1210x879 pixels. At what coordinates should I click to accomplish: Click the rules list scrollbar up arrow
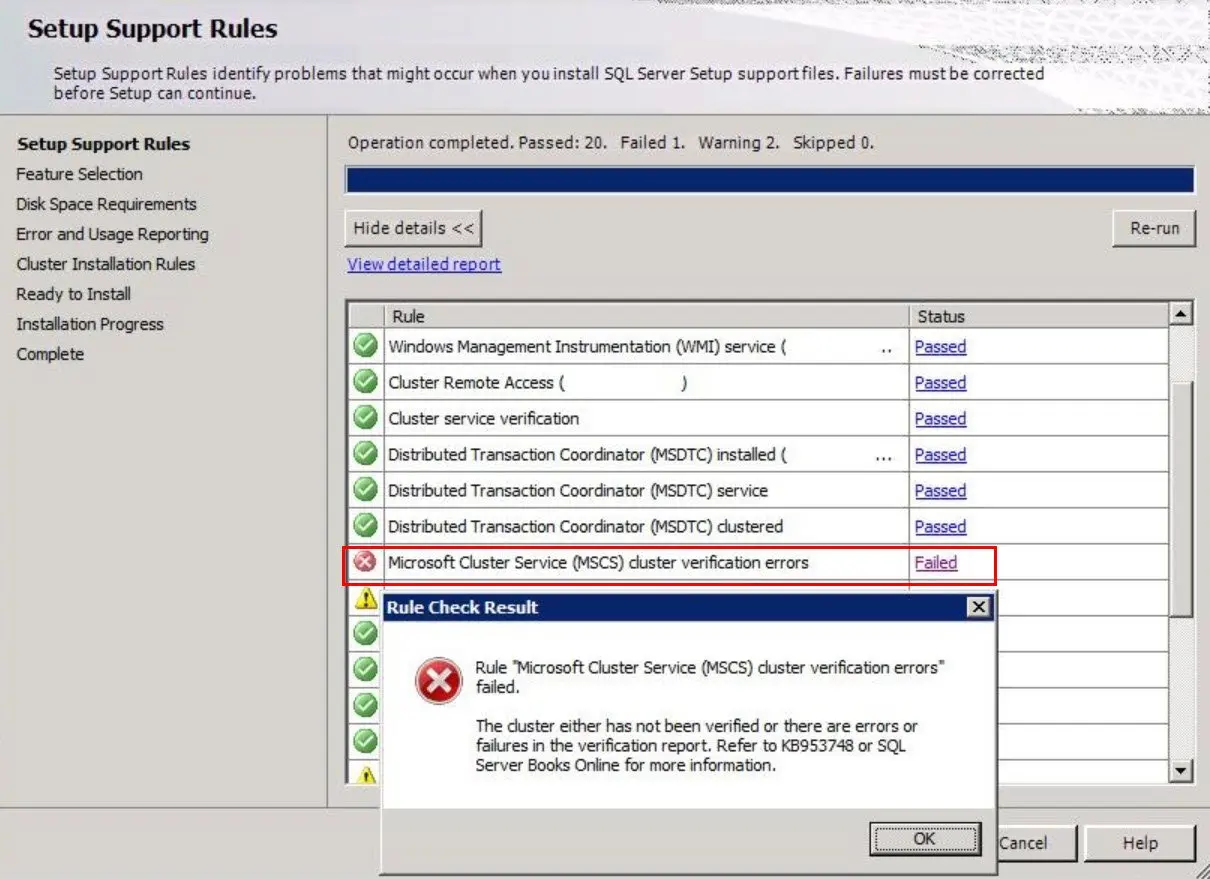tap(1182, 314)
